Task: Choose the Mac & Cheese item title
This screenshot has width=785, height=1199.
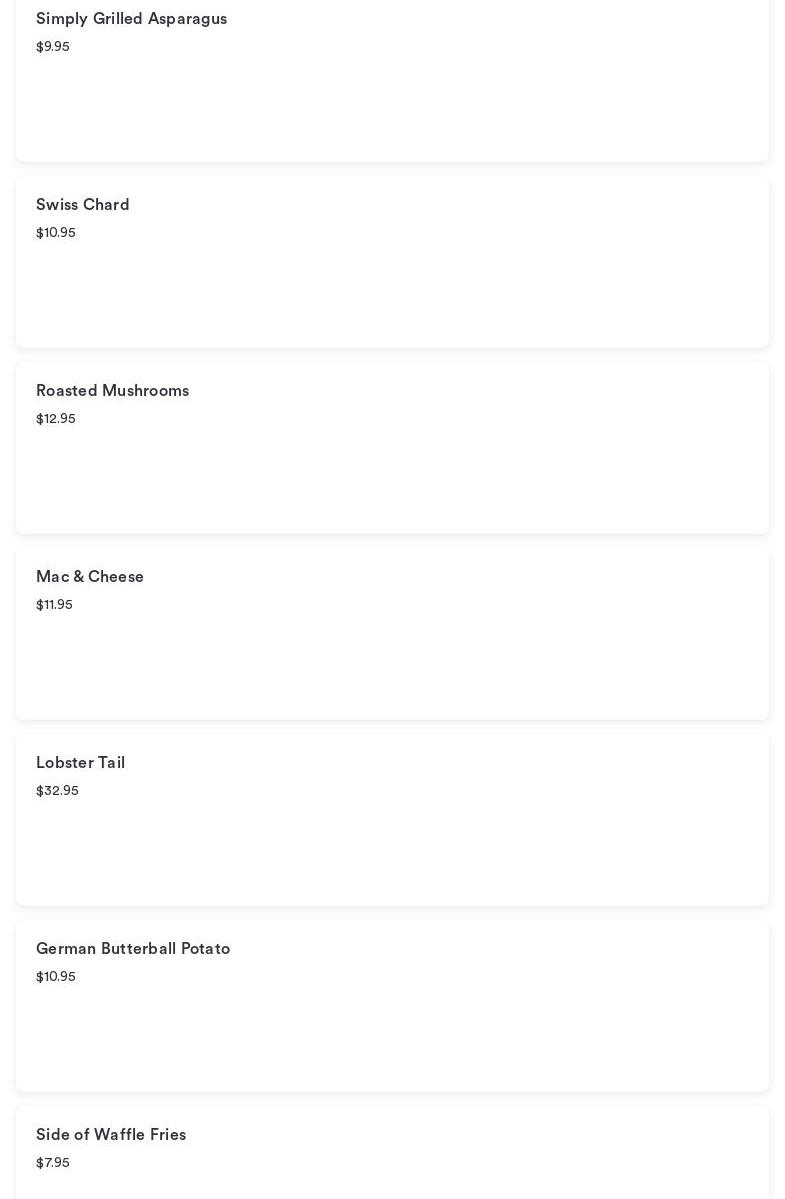Action: pos(90,577)
